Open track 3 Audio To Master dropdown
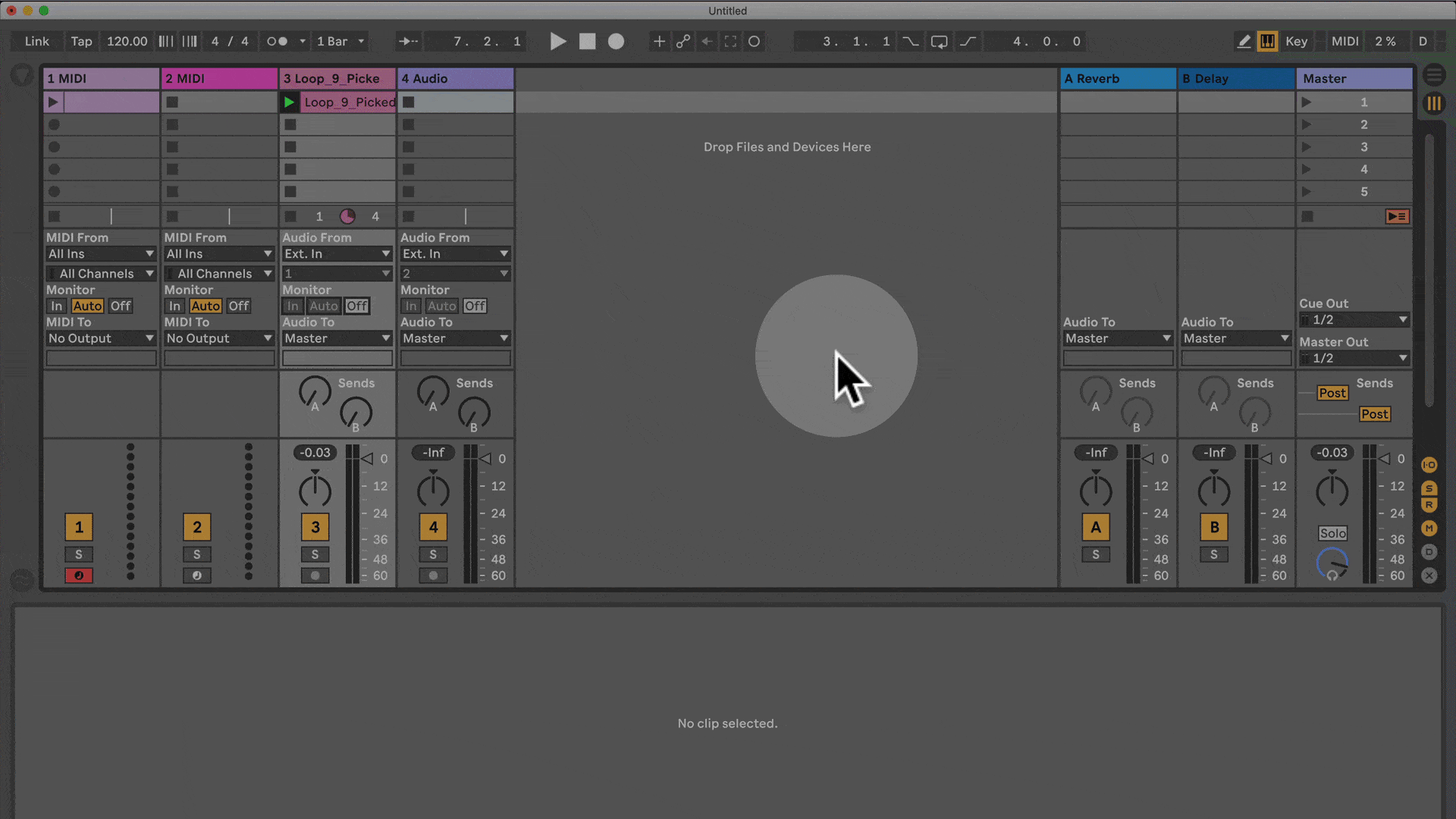Image resolution: width=1456 pixels, height=819 pixels. click(x=337, y=338)
